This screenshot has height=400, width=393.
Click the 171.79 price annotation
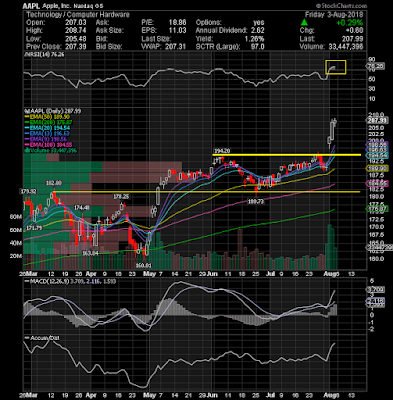point(33,228)
